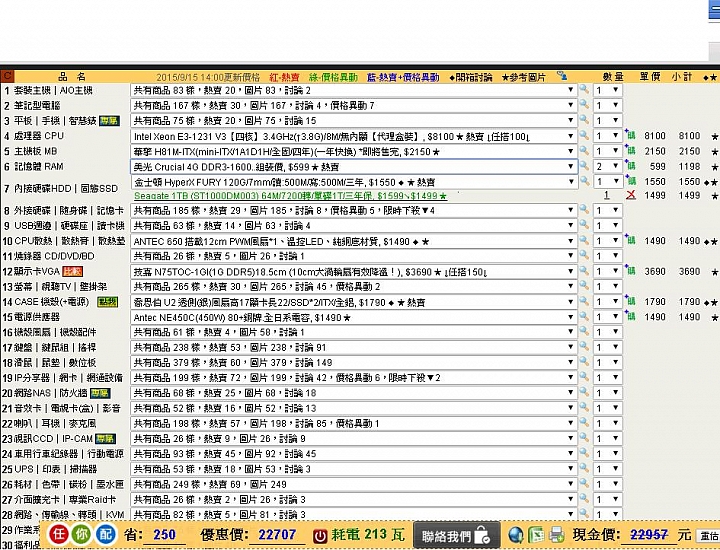
Task: Click the 聯絡我們 button
Action: coord(456,535)
